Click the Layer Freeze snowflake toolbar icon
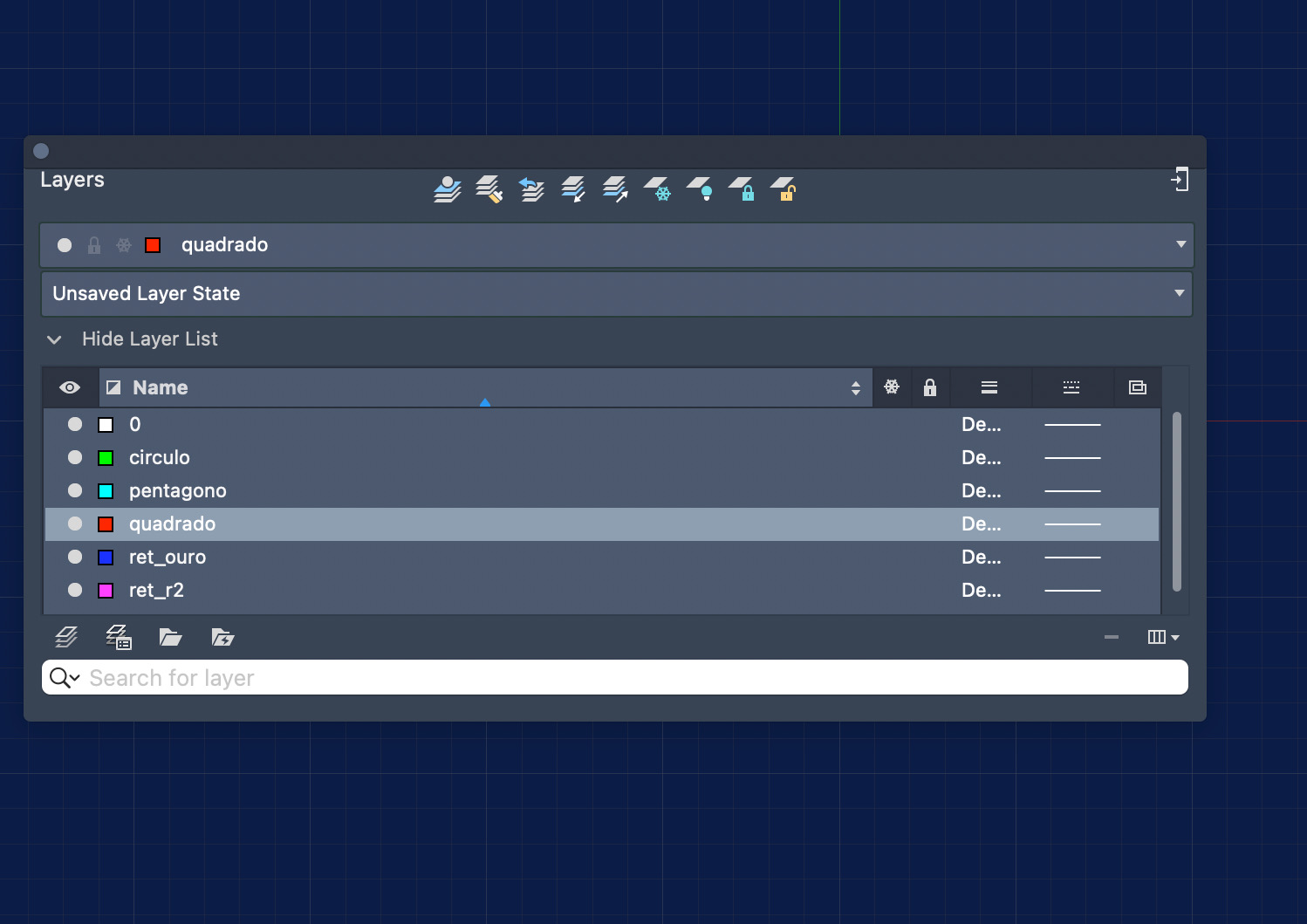This screenshot has height=924, width=1307. click(657, 188)
